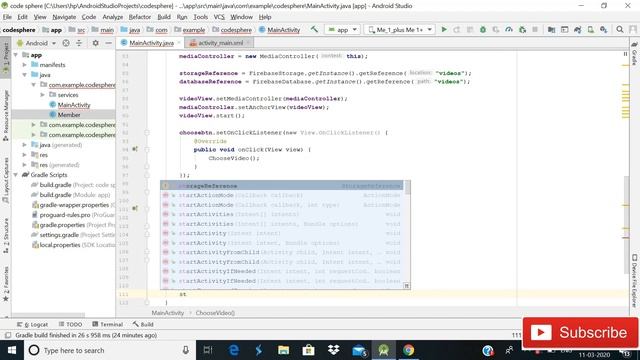Click tool windows quick access icon in status bar

pos(8,335)
